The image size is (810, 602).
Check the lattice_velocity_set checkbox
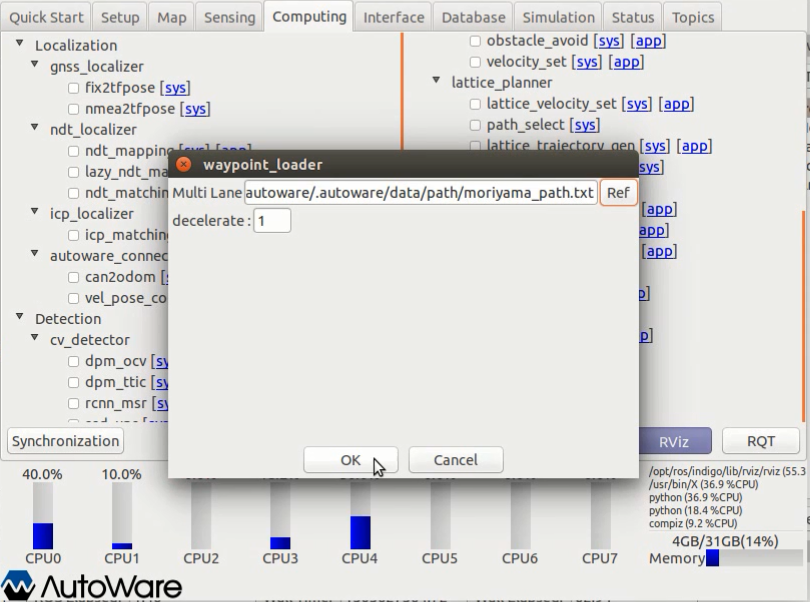tap(475, 104)
